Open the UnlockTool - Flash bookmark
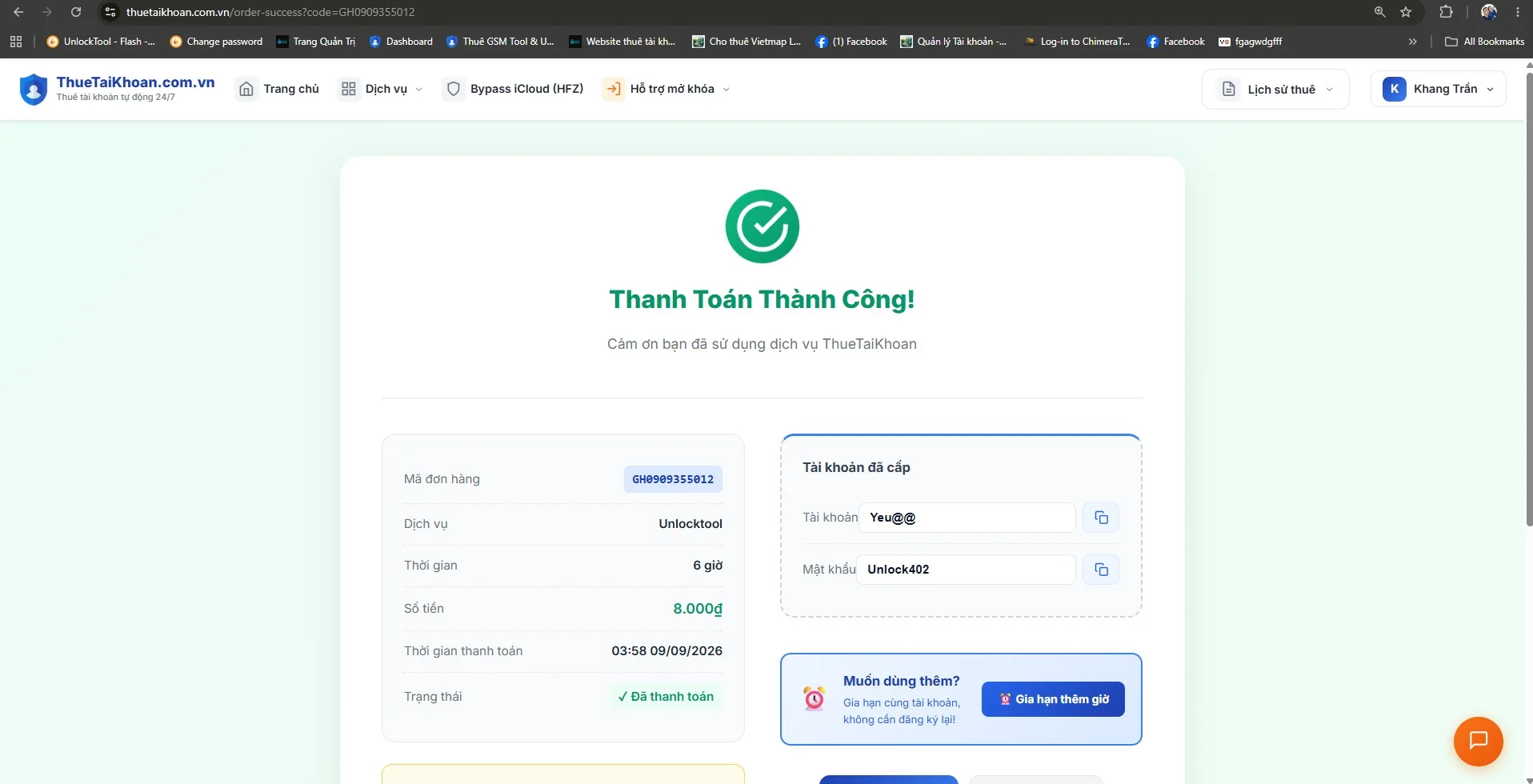The image size is (1533, 784). 101,42
